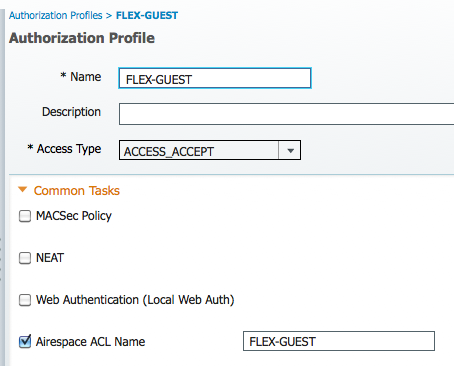Focus the Name field containing FLEX-GUEST
Screen dimensions: 454x366
point(215,78)
